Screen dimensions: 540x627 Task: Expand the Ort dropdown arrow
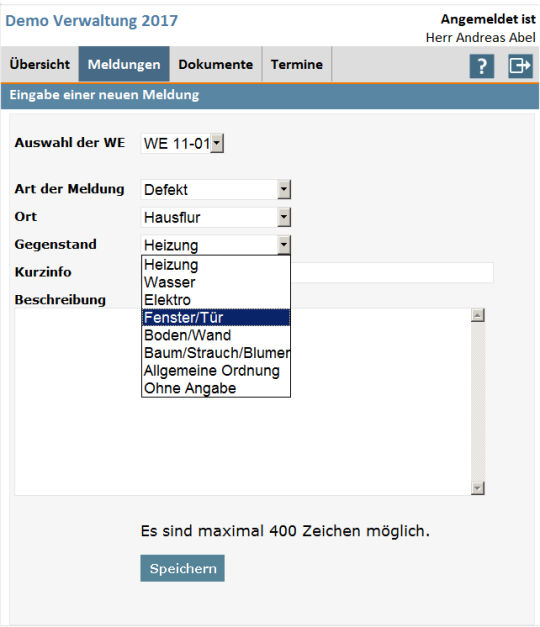284,217
